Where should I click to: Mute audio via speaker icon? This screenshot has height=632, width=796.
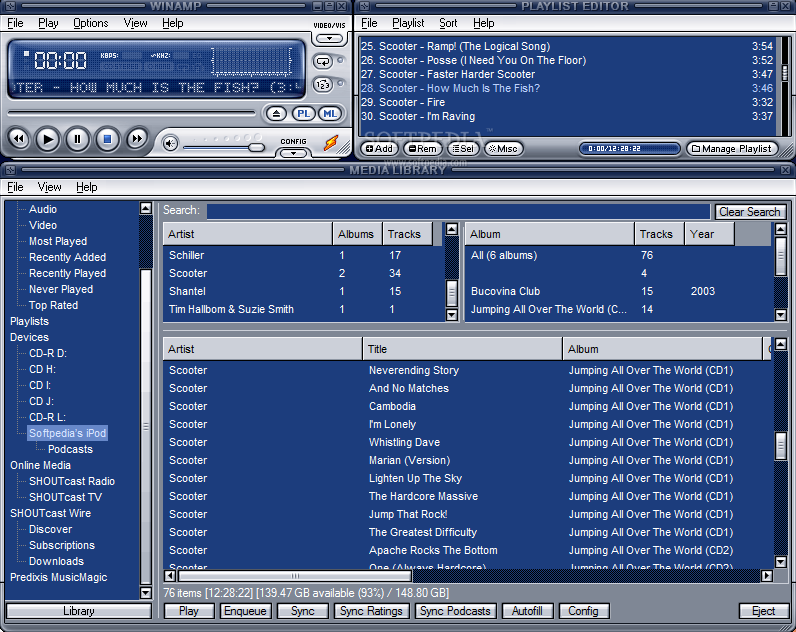coord(171,144)
